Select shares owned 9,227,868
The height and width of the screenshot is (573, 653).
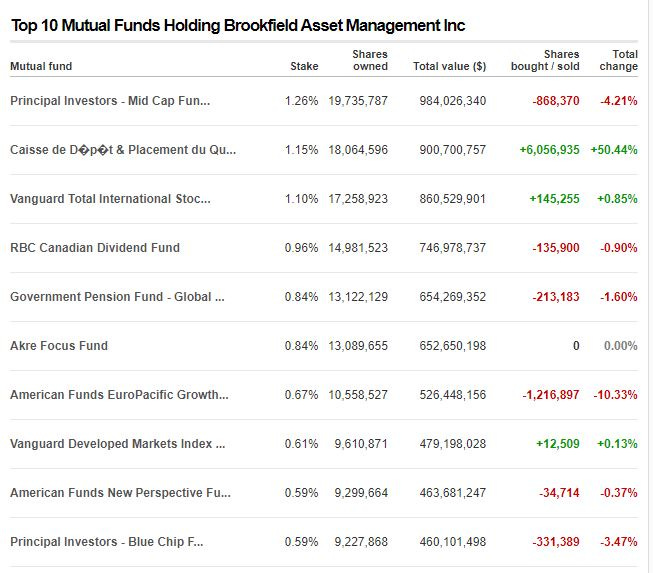361,542
